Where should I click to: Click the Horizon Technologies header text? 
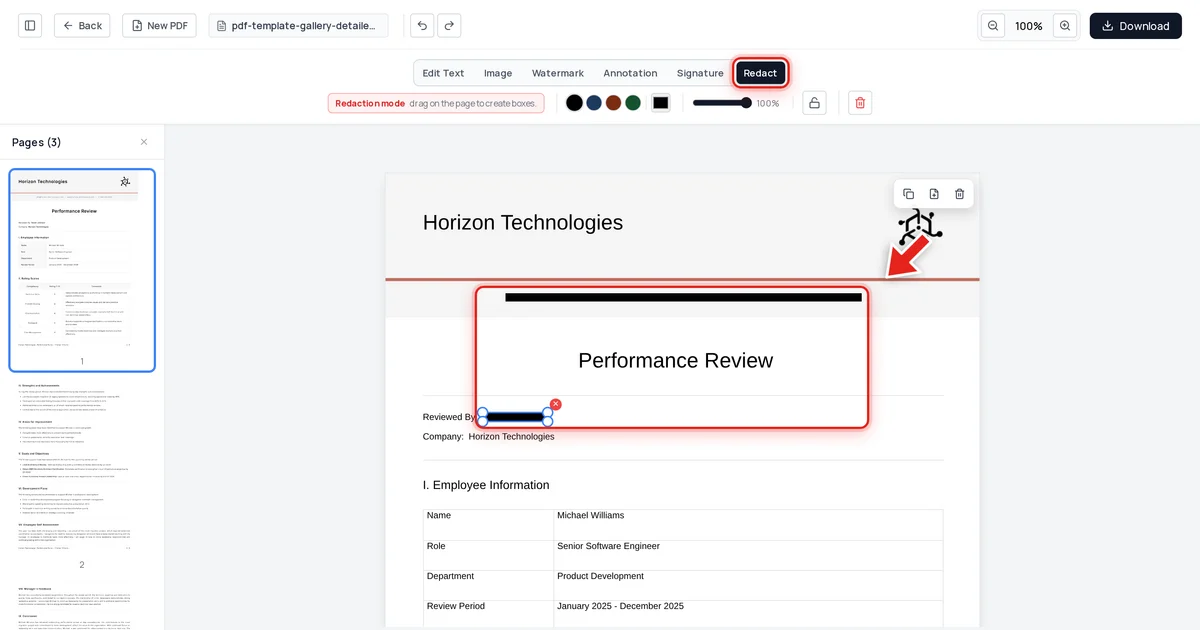523,222
